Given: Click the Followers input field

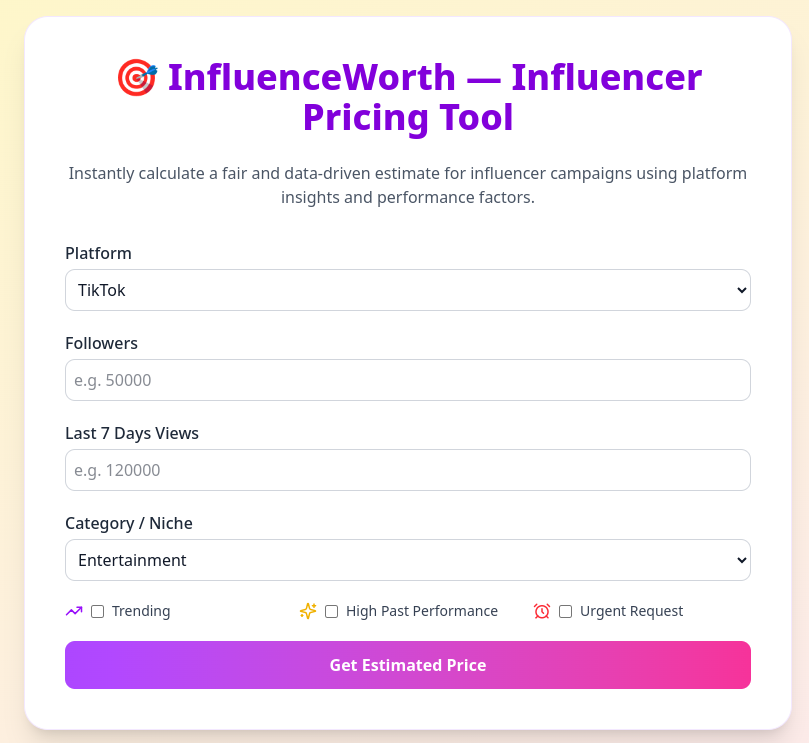Looking at the screenshot, I should (407, 380).
